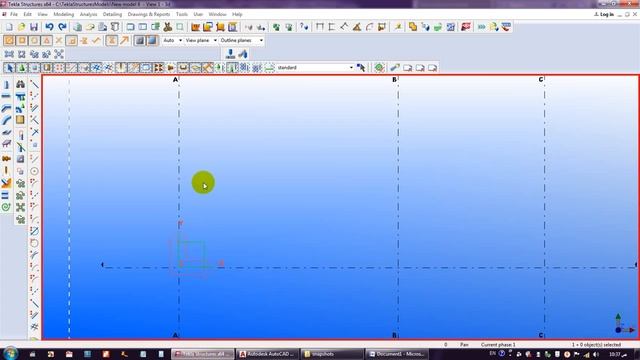This screenshot has height=360, width=640.
Task: Click the green spiral icon in left sidebar
Action: [x=6, y=207]
